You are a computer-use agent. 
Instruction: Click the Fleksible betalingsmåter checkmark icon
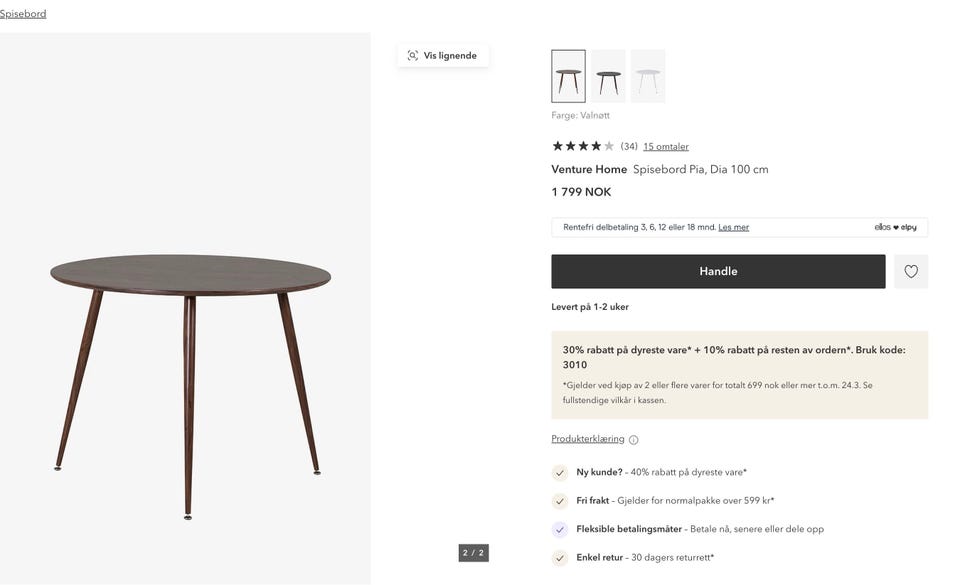(x=560, y=529)
